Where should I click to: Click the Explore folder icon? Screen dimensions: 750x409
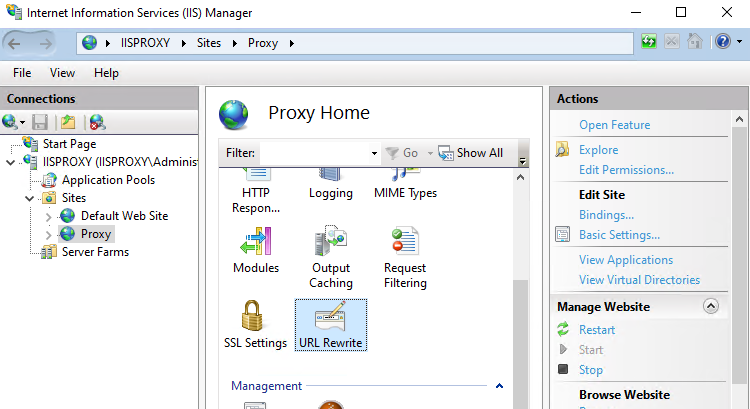[562, 150]
